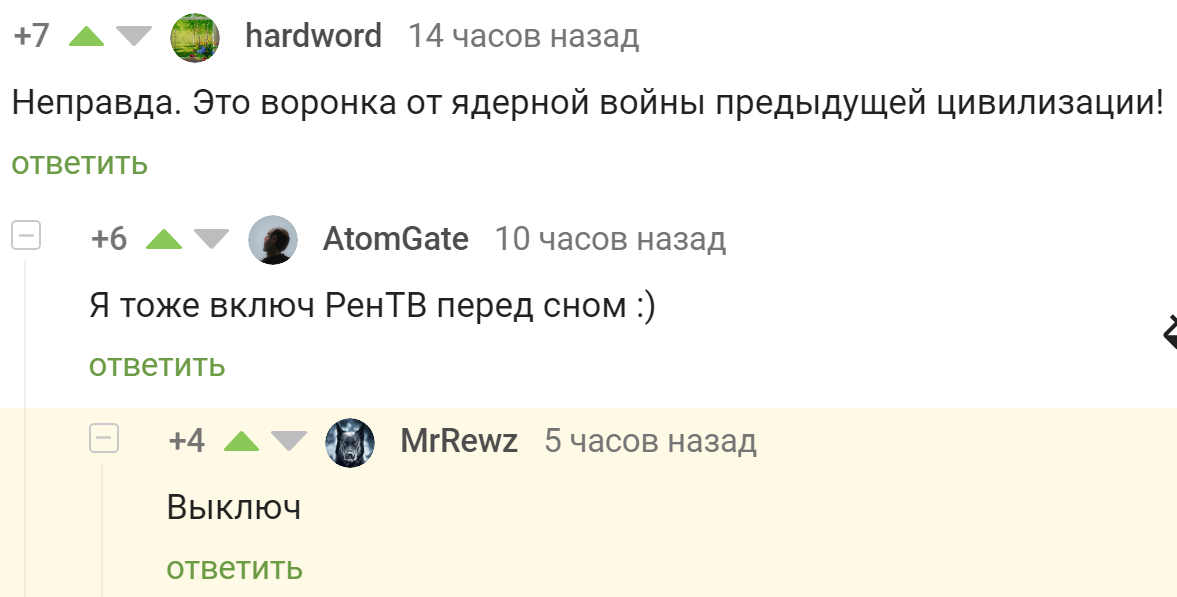Open MrRewz's wolf avatar

tap(350, 442)
